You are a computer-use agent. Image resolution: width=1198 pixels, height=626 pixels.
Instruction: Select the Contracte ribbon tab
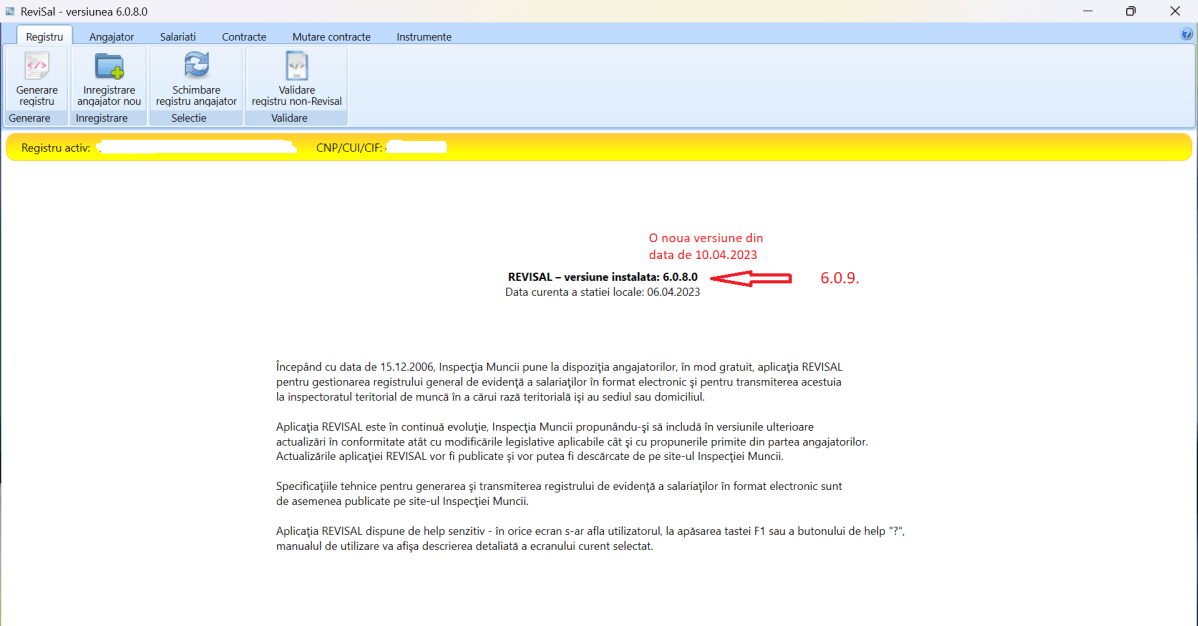pyautogui.click(x=244, y=37)
